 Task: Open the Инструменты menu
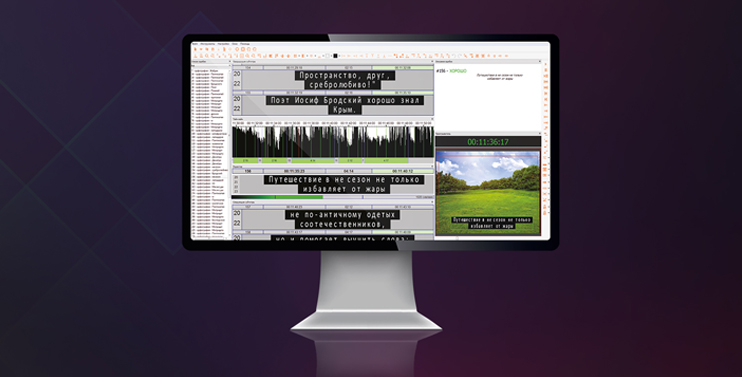[x=208, y=44]
